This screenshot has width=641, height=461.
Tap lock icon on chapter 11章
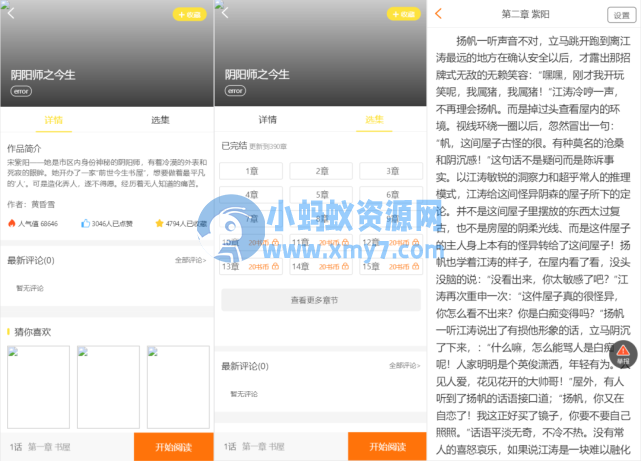click(x=345, y=242)
